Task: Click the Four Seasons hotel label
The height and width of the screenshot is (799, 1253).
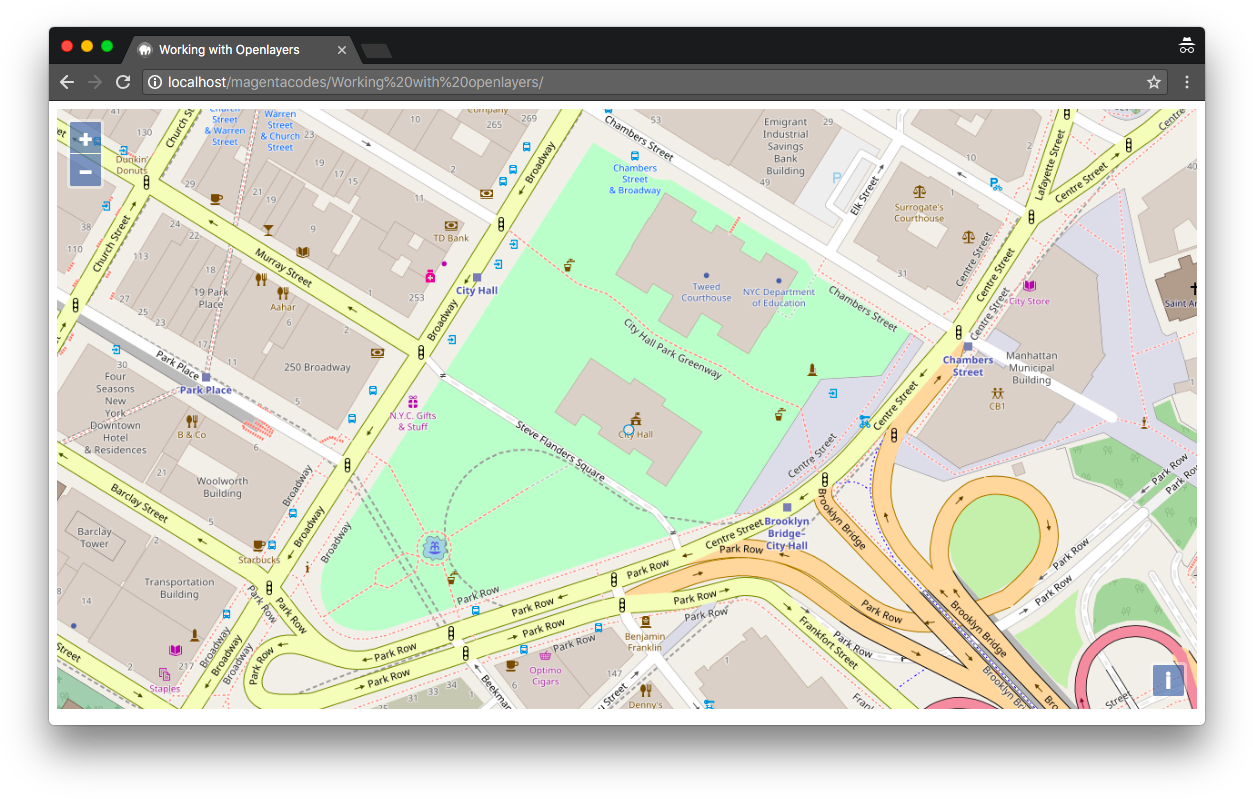Action: [116, 413]
